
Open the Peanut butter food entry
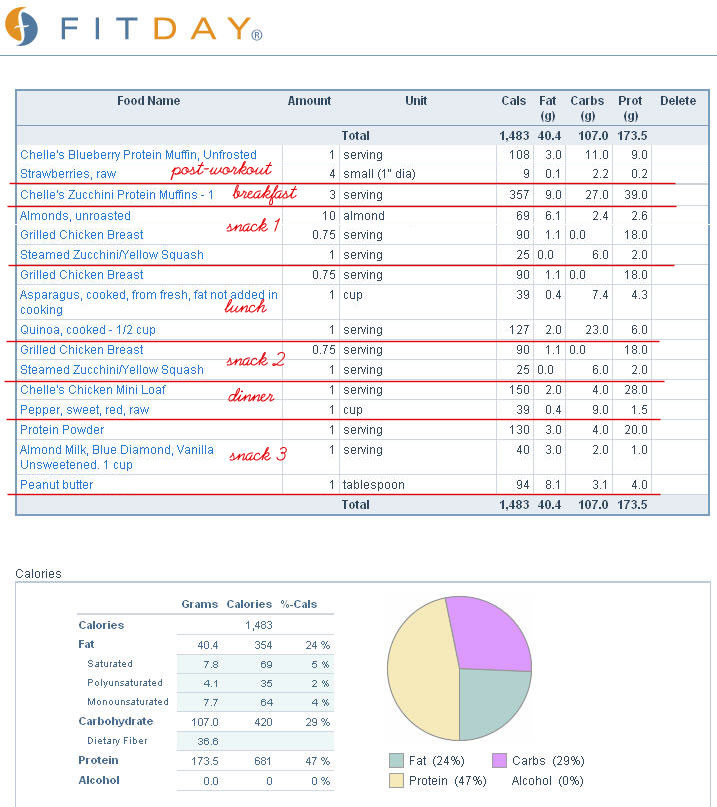point(57,485)
